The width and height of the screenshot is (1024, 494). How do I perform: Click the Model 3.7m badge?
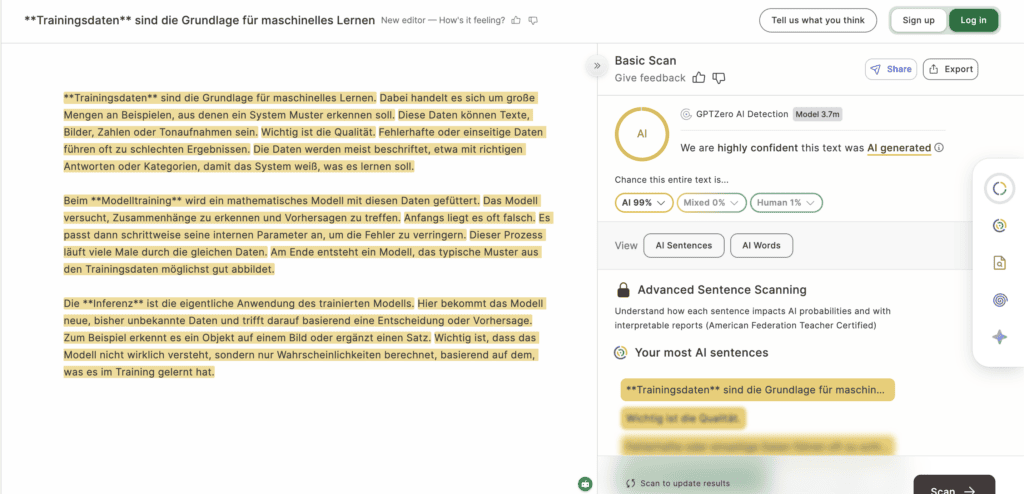pyautogui.click(x=817, y=114)
